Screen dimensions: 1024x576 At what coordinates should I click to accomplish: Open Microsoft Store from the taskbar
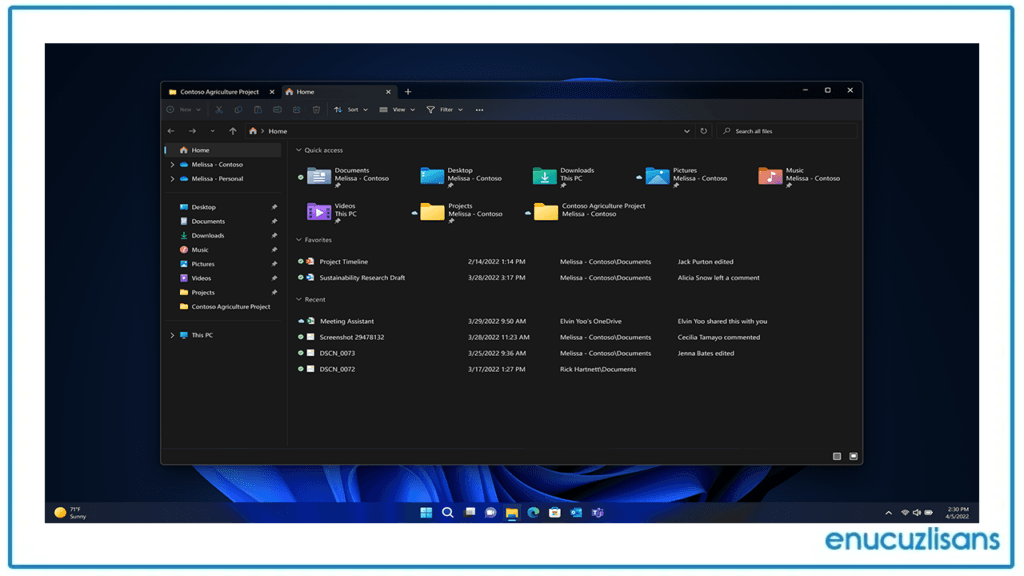click(x=554, y=512)
